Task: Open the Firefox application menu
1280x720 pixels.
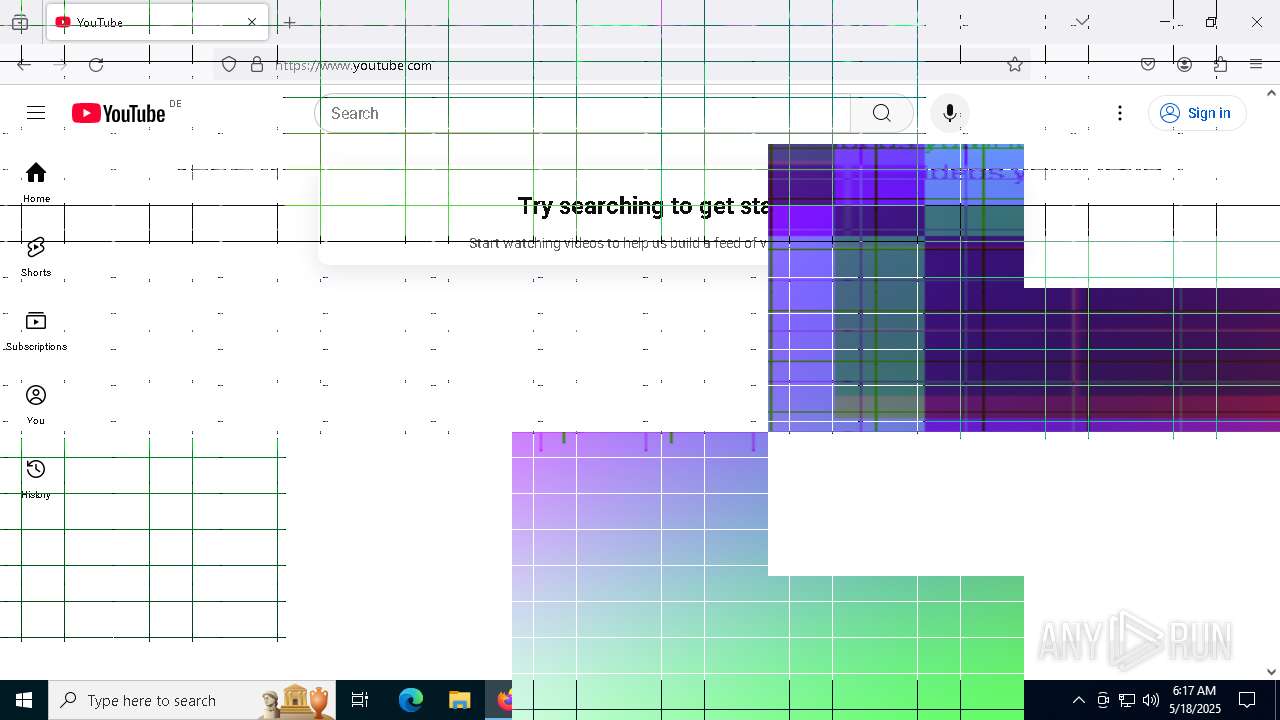Action: click(1256, 65)
